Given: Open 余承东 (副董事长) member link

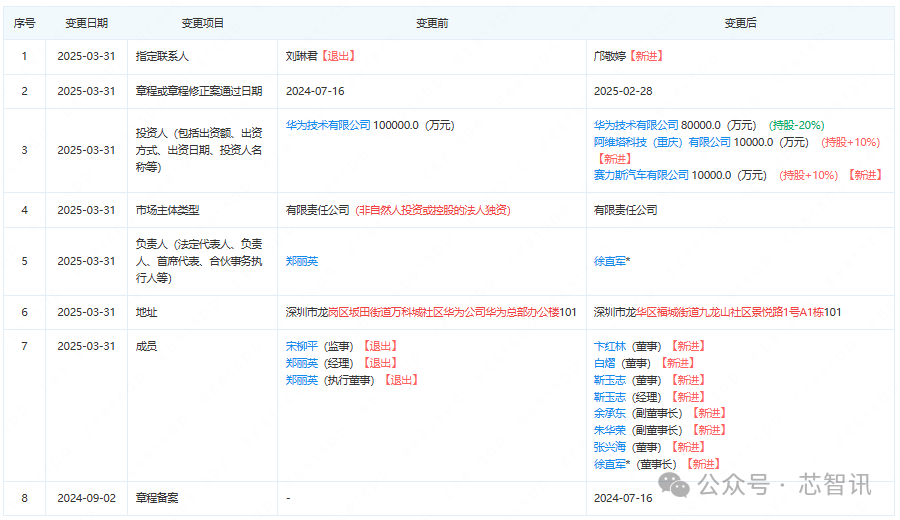Looking at the screenshot, I should point(610,413).
